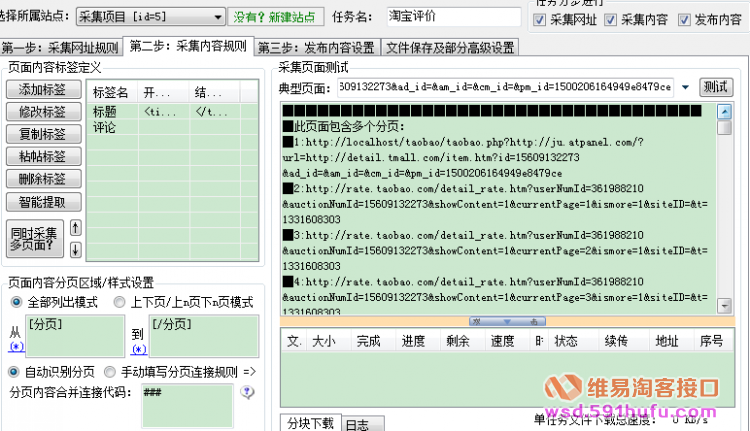Select the 上下页/上n页下n页模式 radio button
The image size is (750, 431).
point(119,302)
